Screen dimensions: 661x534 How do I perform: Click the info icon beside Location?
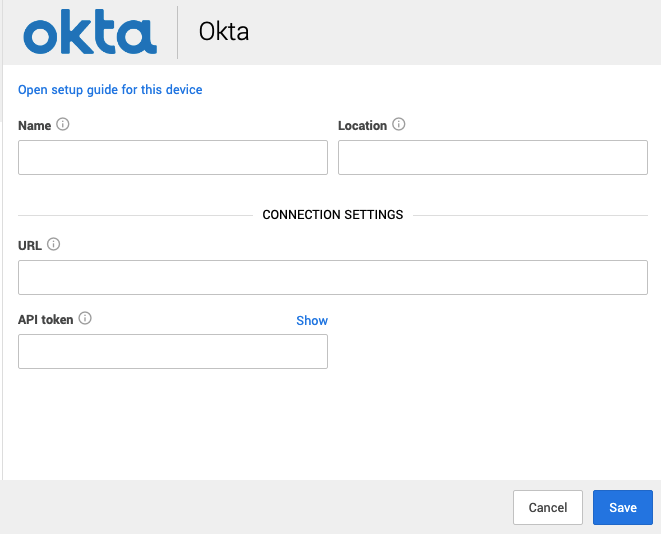[399, 124]
